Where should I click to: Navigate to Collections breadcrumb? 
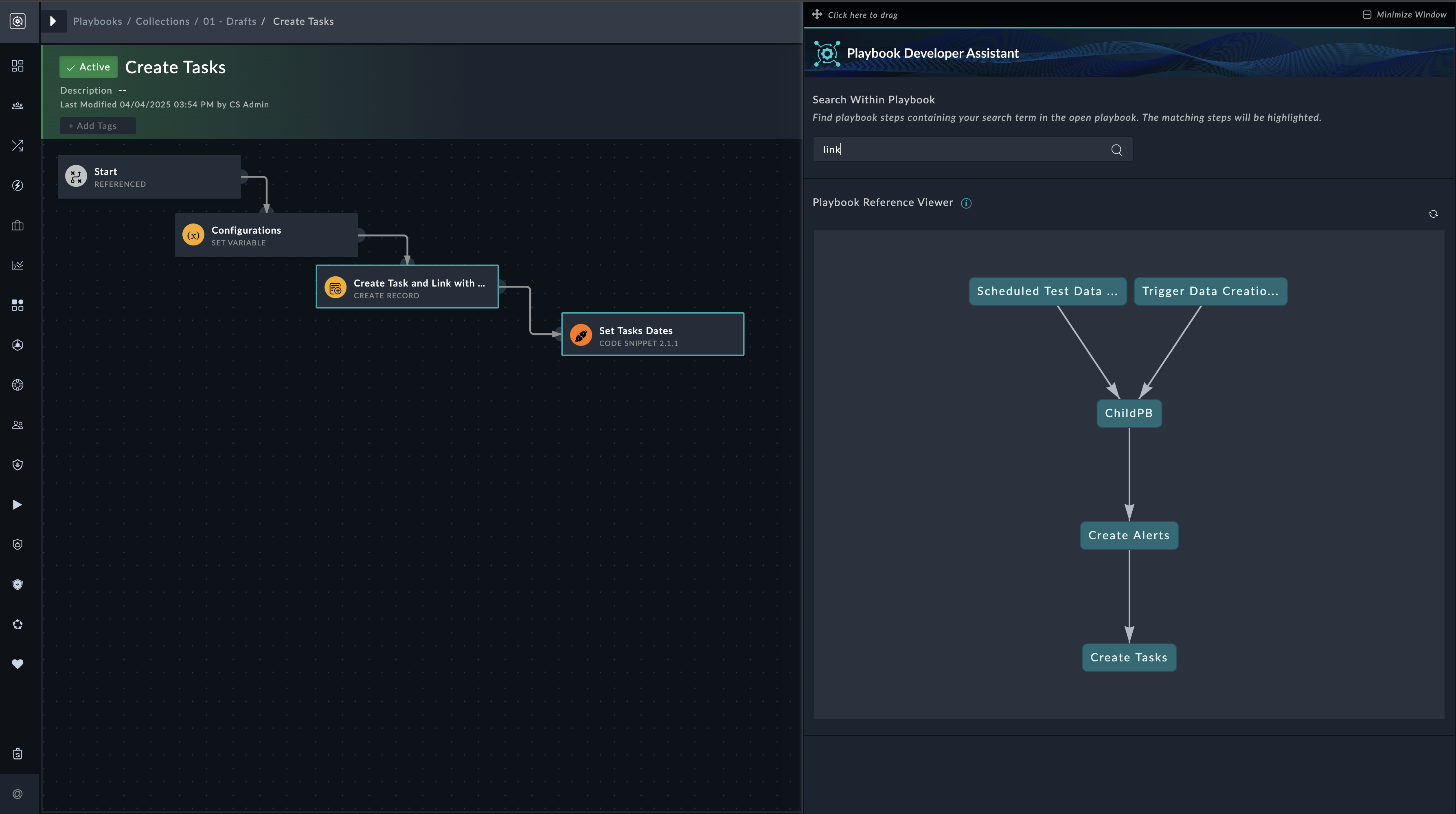[x=162, y=22]
